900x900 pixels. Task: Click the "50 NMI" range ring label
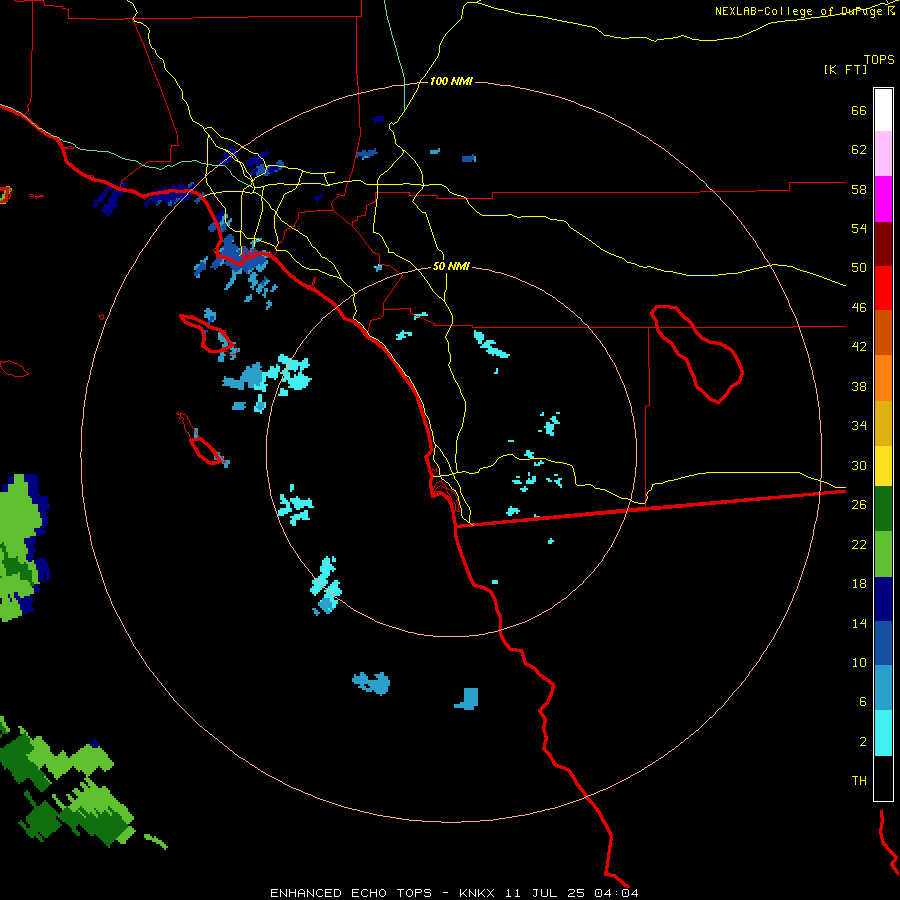(x=451, y=266)
